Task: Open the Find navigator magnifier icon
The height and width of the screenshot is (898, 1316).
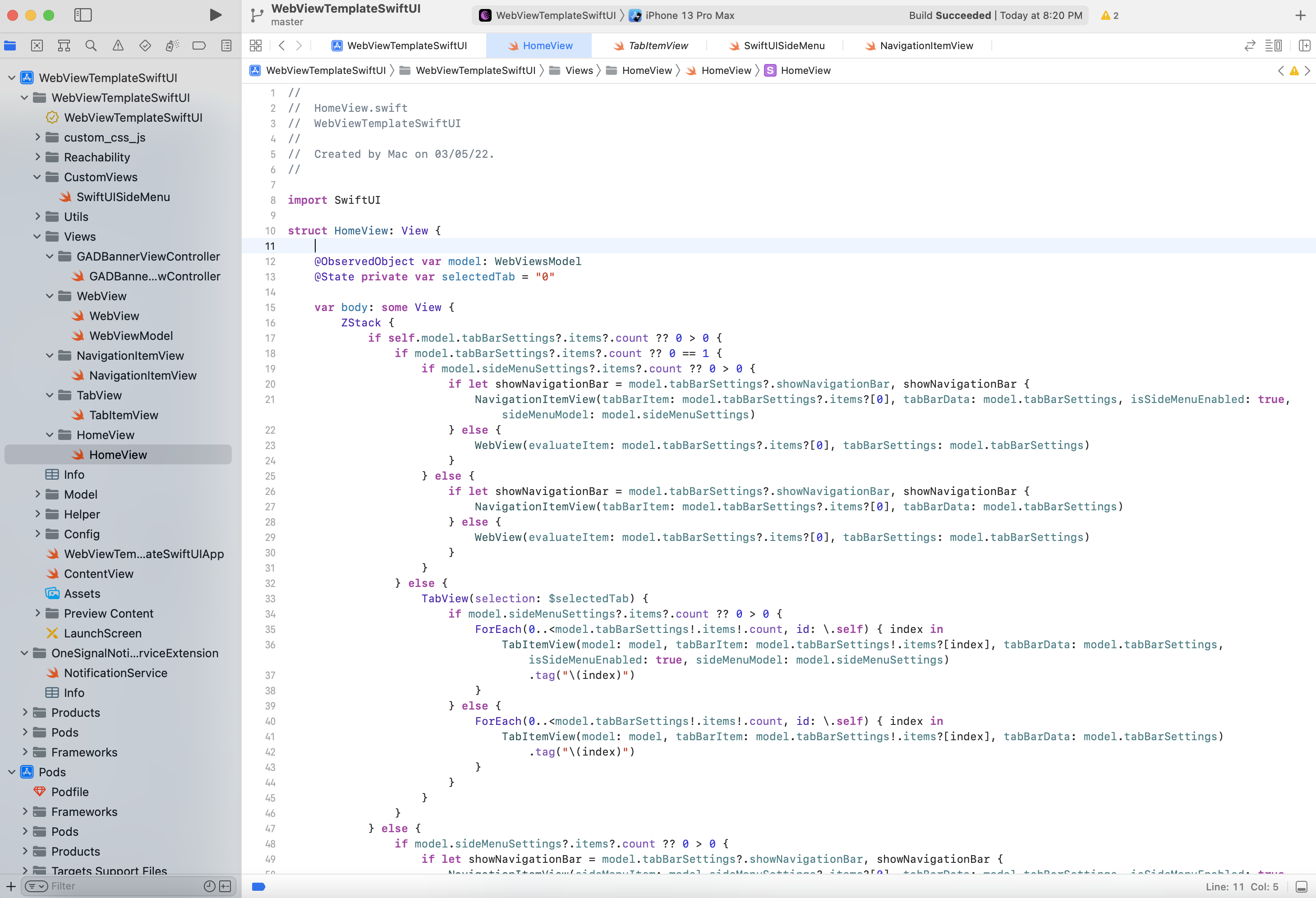Action: tap(91, 46)
